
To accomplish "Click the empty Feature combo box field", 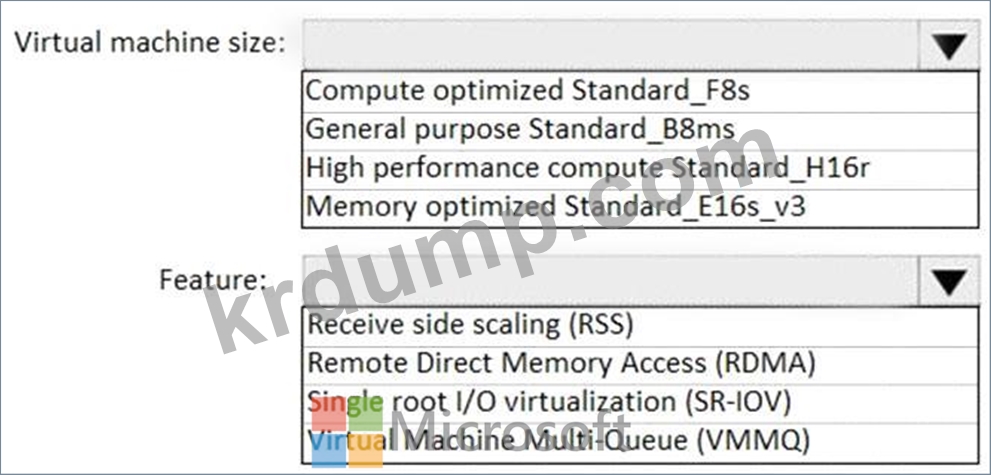I will [x=611, y=281].
